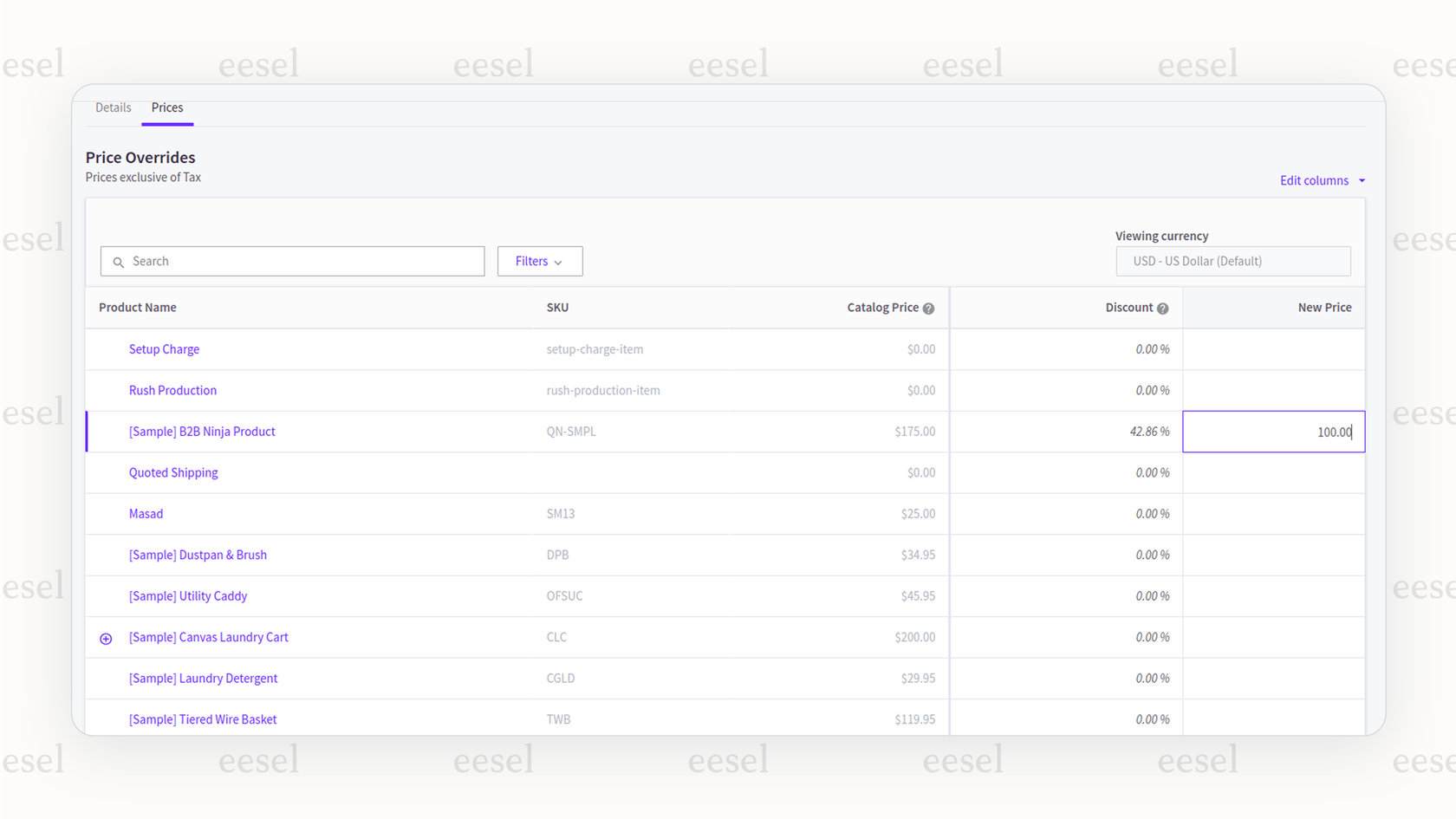Open the [Sample] Laundry Detergent link
Screen dimensions: 1456x819
point(203,679)
